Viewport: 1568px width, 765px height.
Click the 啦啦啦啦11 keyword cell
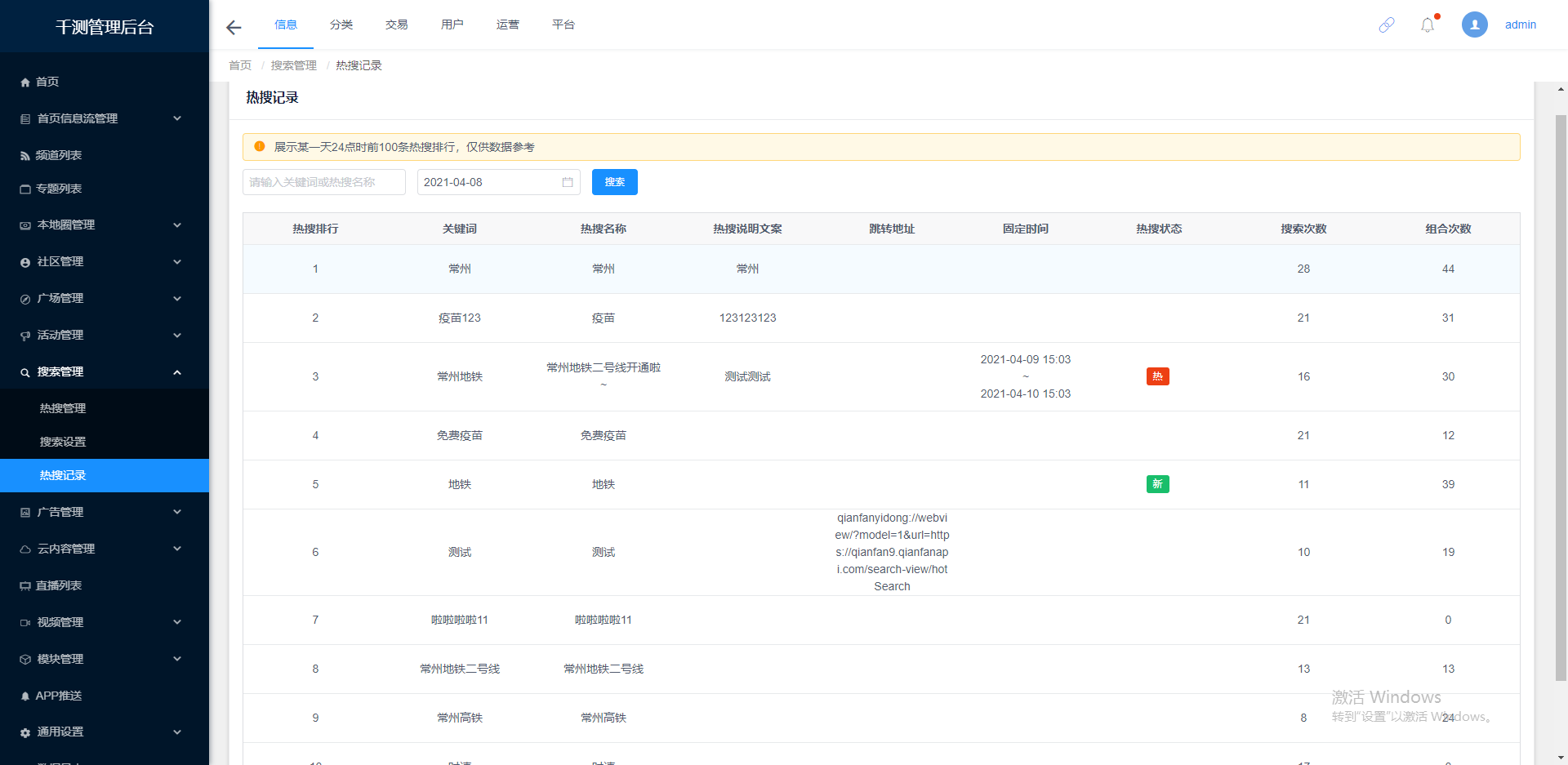pyautogui.click(x=460, y=620)
